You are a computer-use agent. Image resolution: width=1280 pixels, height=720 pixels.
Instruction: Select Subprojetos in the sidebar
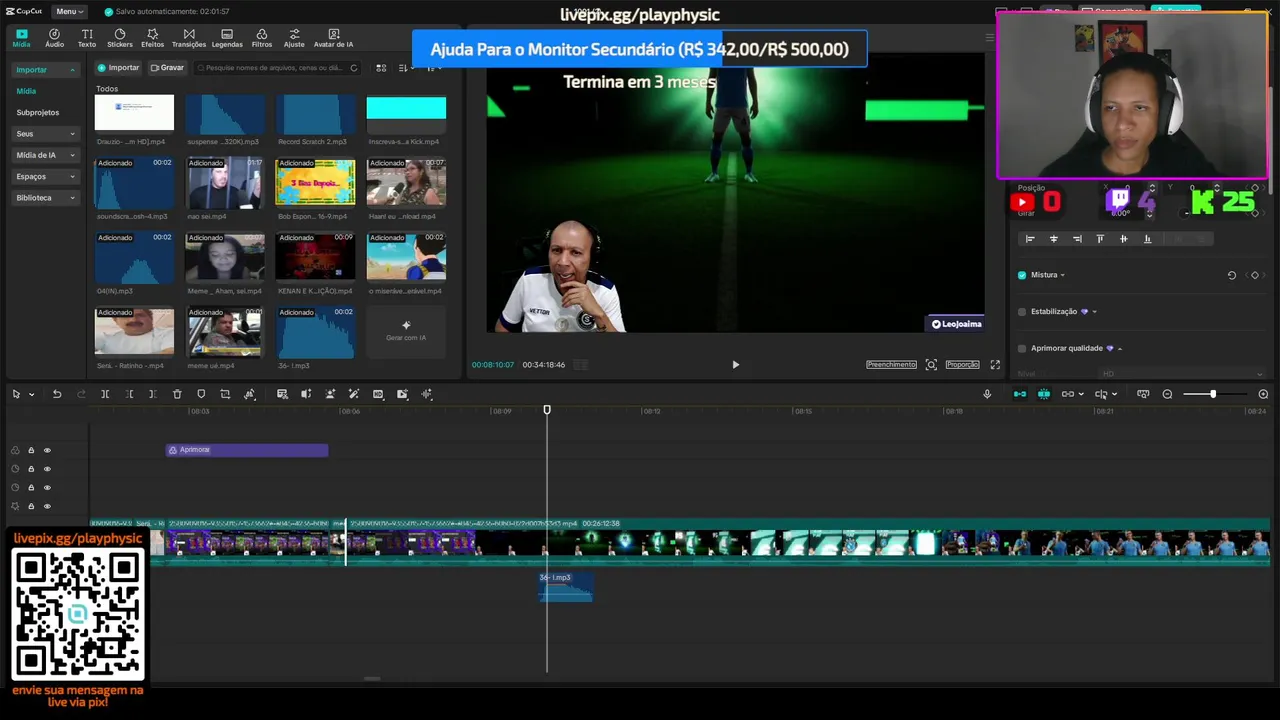38,113
